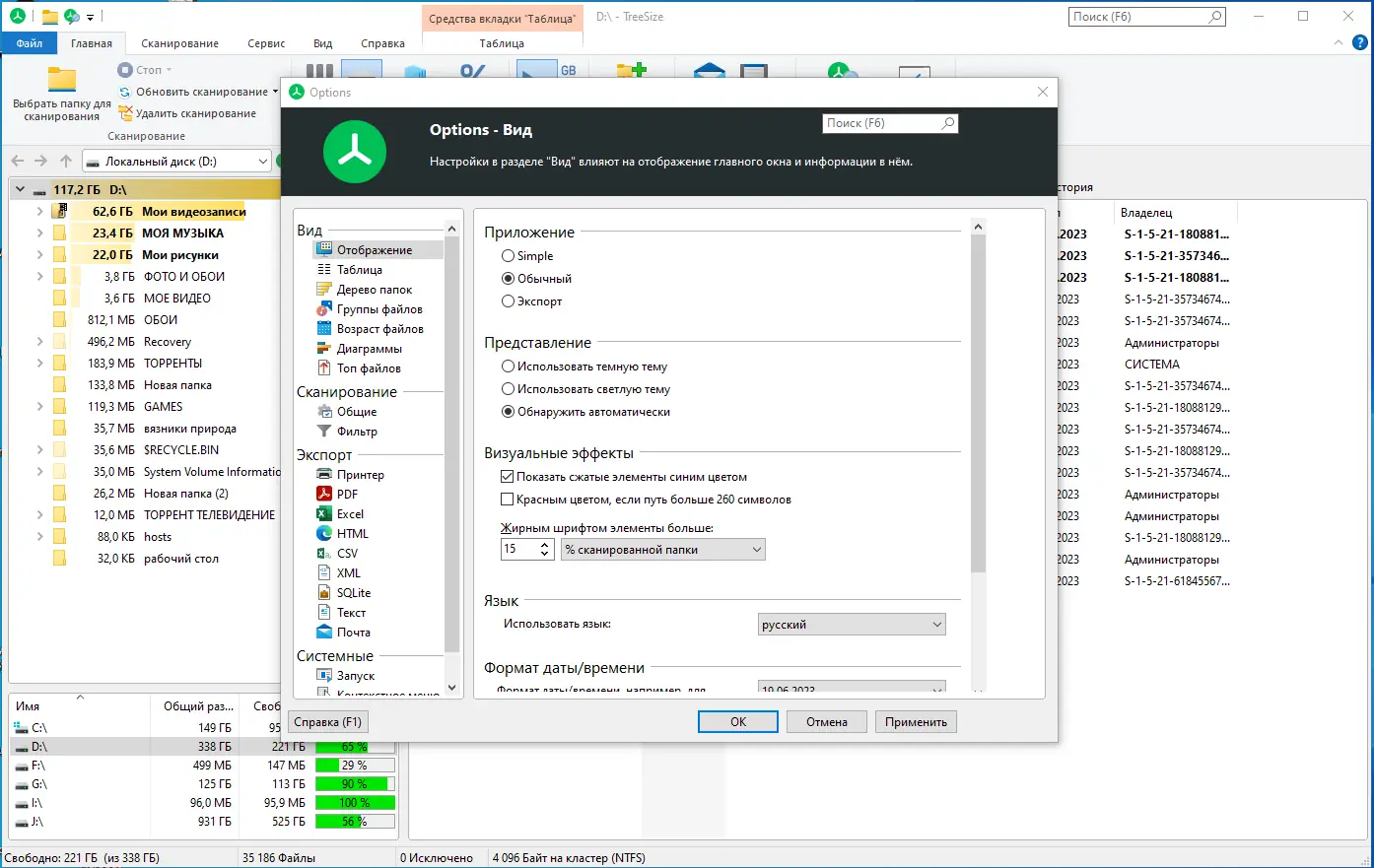Open CSV export settings
This screenshot has height=868, width=1374.
[x=347, y=554]
